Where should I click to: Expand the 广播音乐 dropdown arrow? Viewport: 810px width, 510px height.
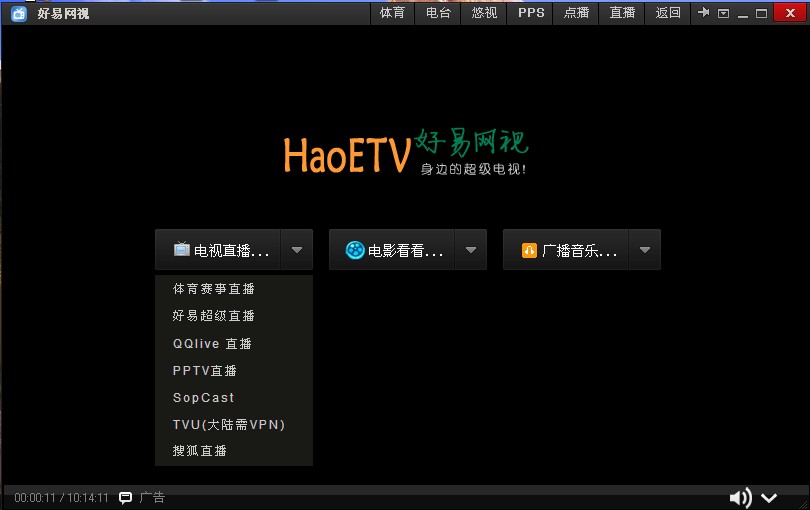click(645, 250)
